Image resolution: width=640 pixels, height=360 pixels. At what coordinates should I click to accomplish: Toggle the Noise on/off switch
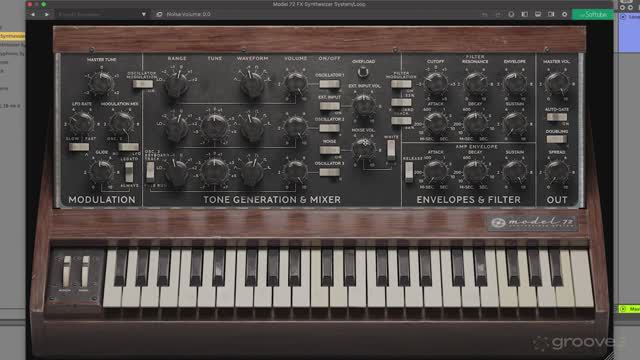point(329,150)
